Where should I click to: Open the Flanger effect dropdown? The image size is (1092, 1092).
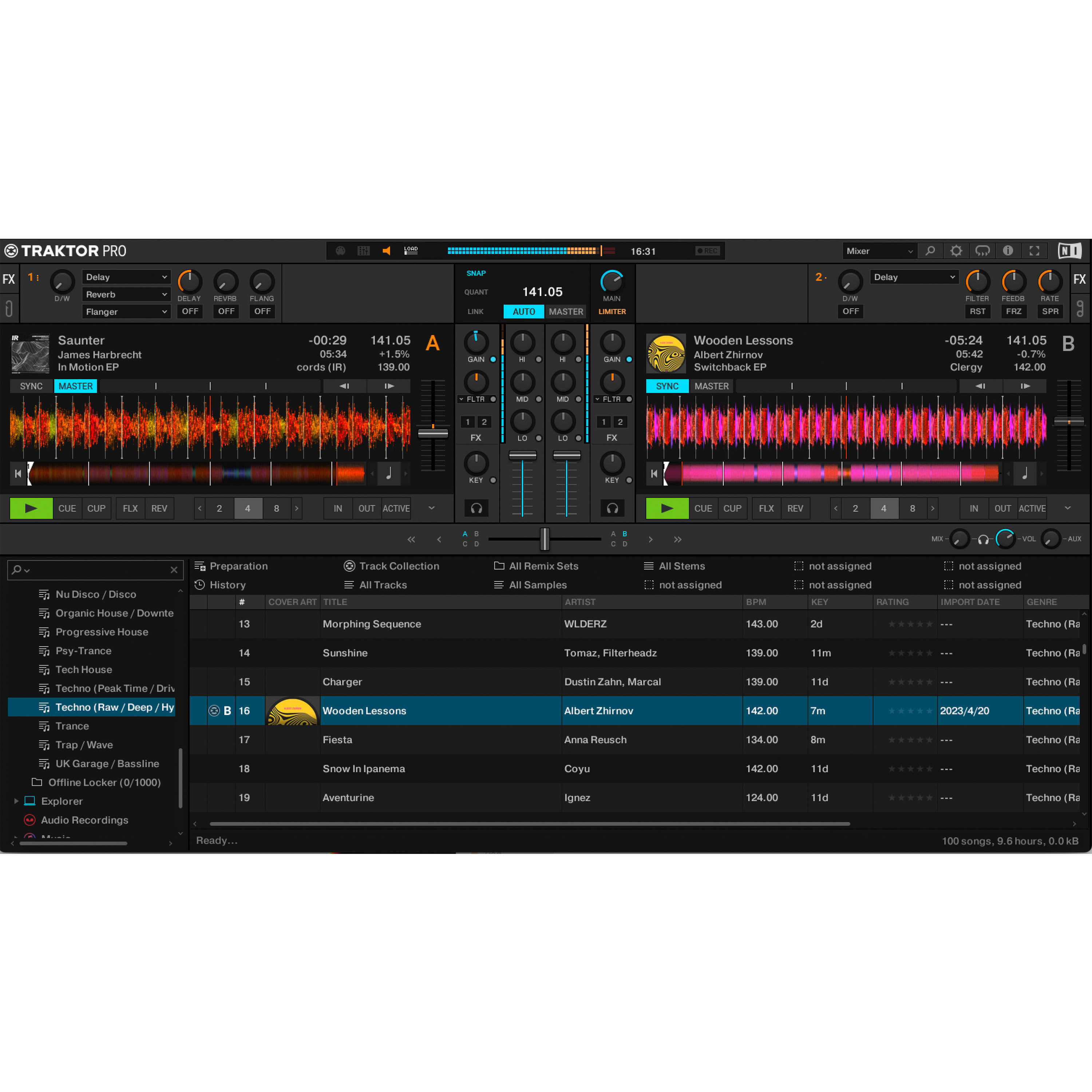pyautogui.click(x=126, y=312)
